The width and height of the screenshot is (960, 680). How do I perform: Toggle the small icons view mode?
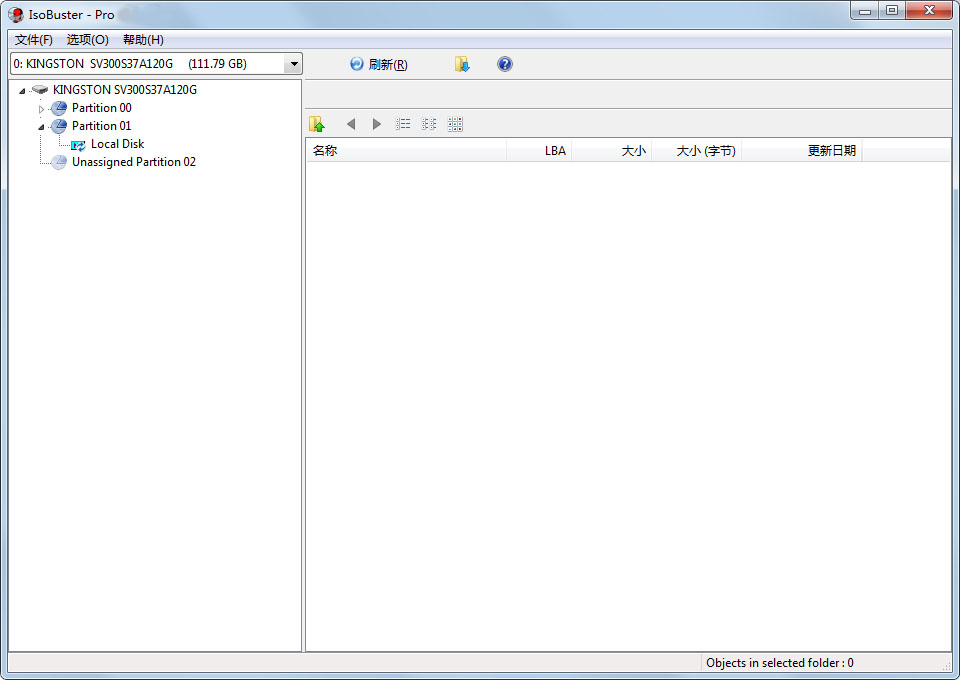click(455, 123)
